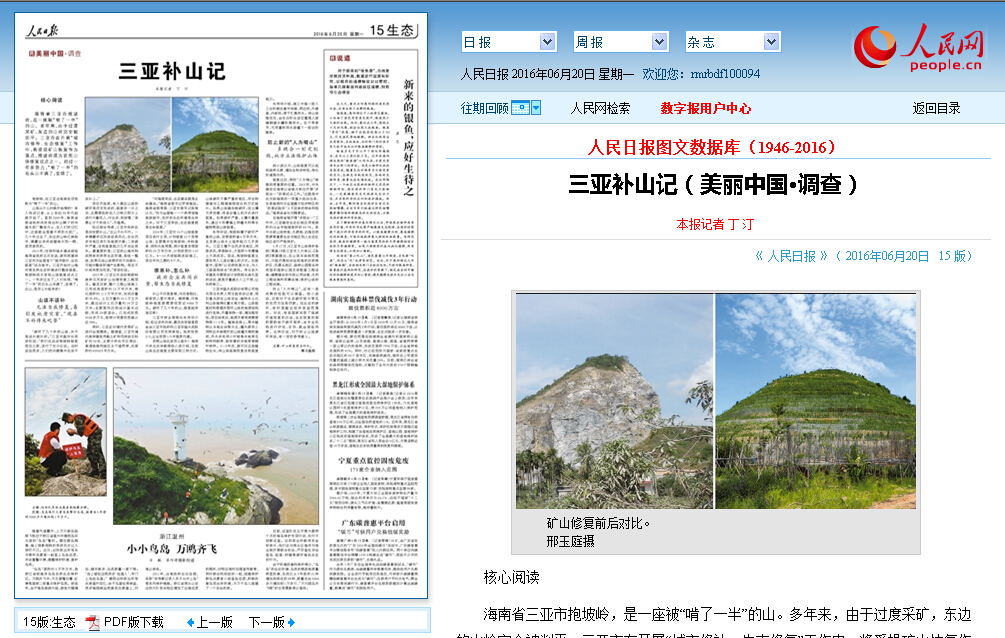Click 广东碳普惠平台启用 news item
Viewport: 1005px width, 638px height.
point(373,523)
